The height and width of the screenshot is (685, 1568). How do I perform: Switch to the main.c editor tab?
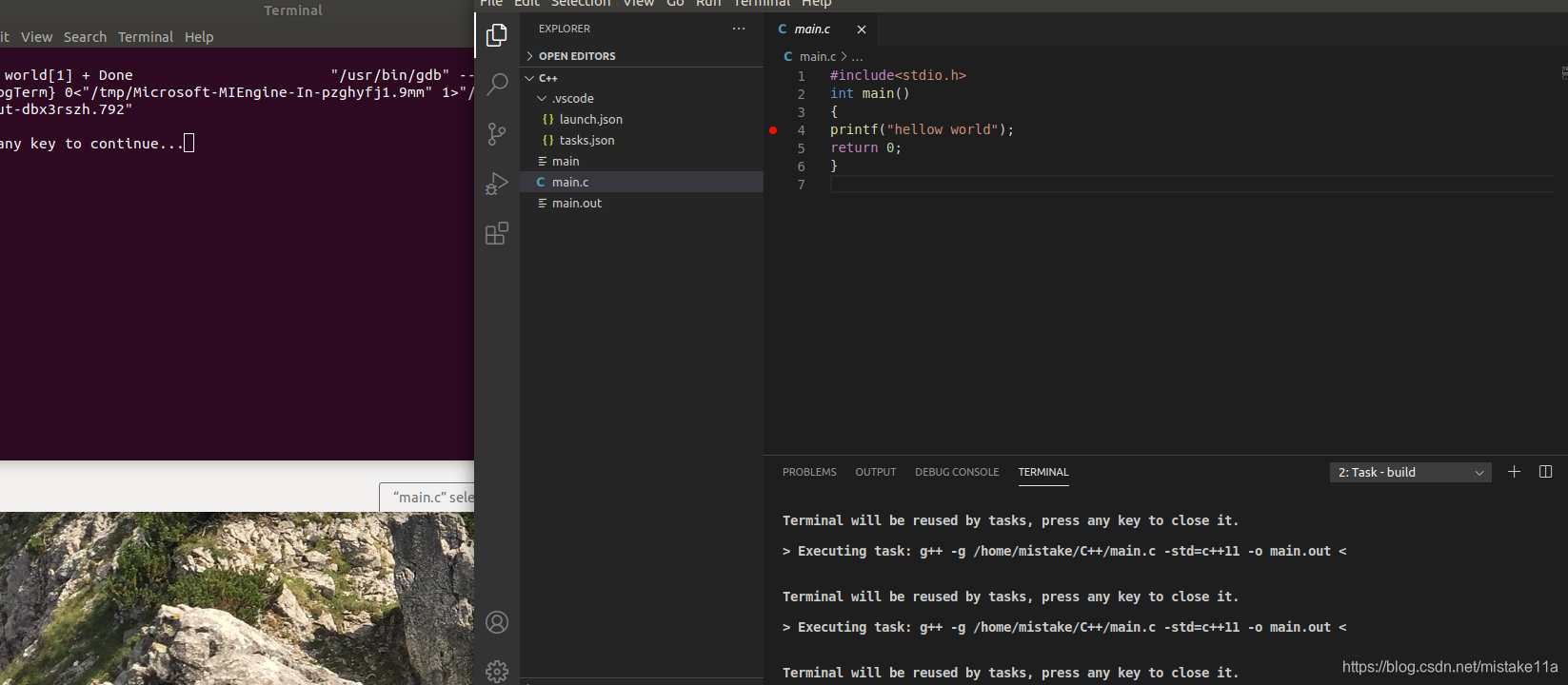click(812, 29)
